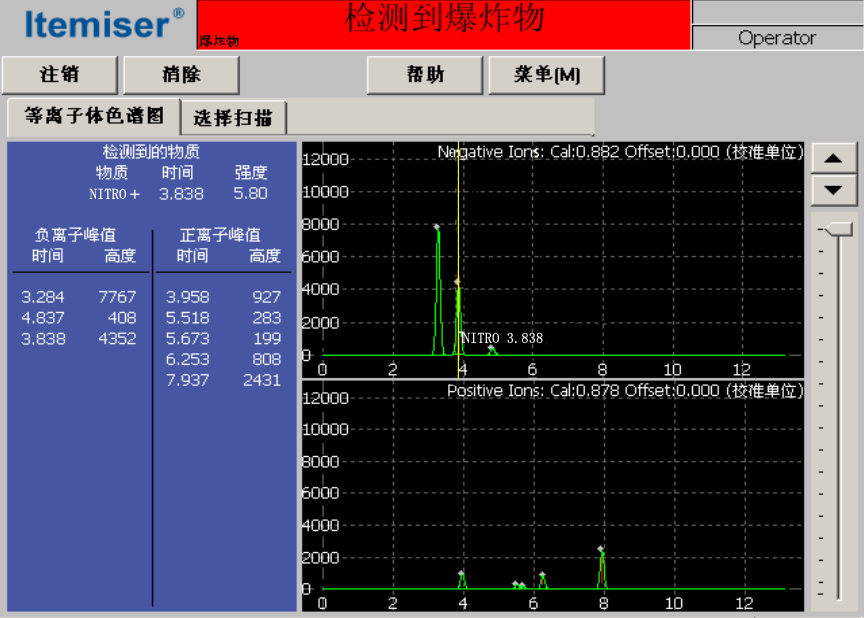Click the 注销 logout button
This screenshot has width=864, height=618.
tap(60, 75)
